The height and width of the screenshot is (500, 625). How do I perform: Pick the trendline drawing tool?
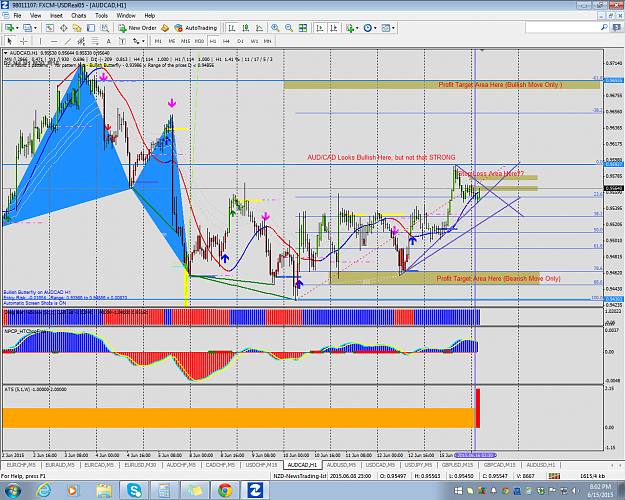tap(68, 41)
